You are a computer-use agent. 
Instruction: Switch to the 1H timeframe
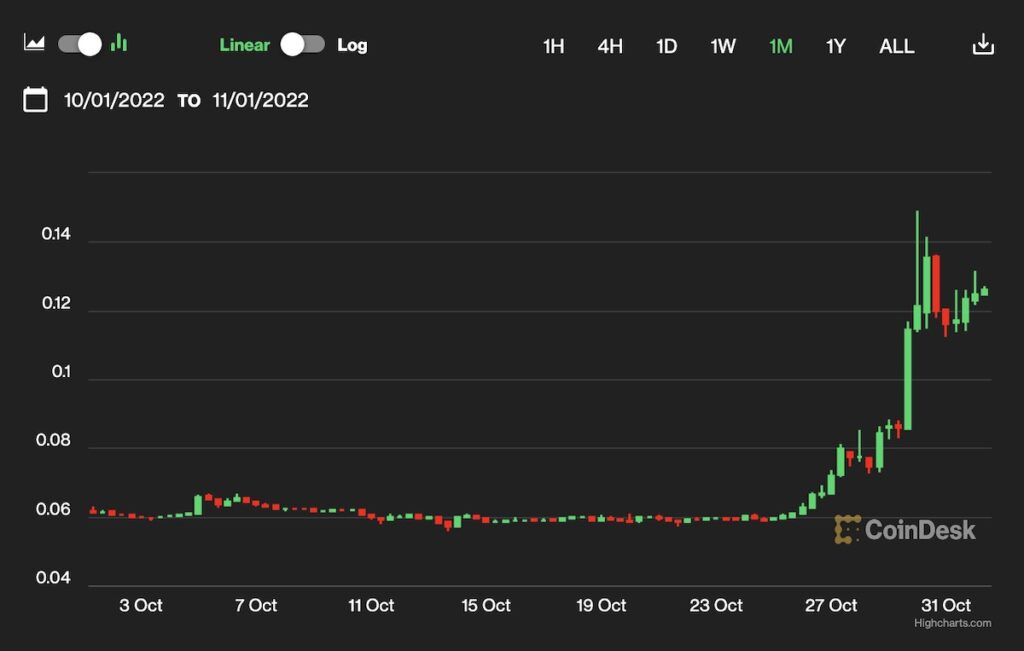(553, 46)
